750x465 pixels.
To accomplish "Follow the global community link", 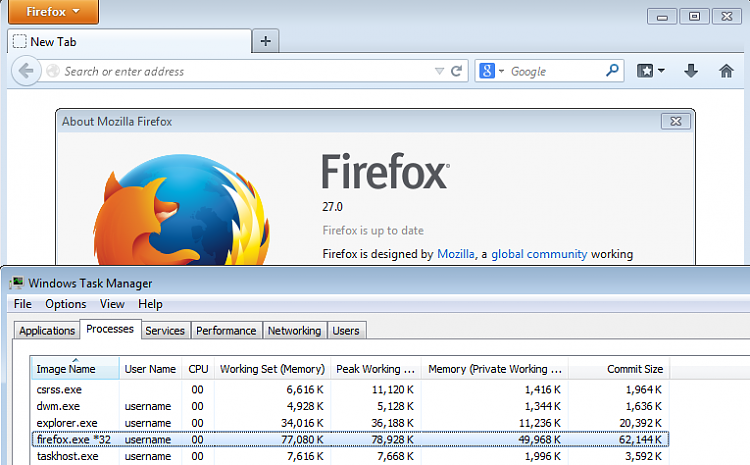I will (539, 254).
